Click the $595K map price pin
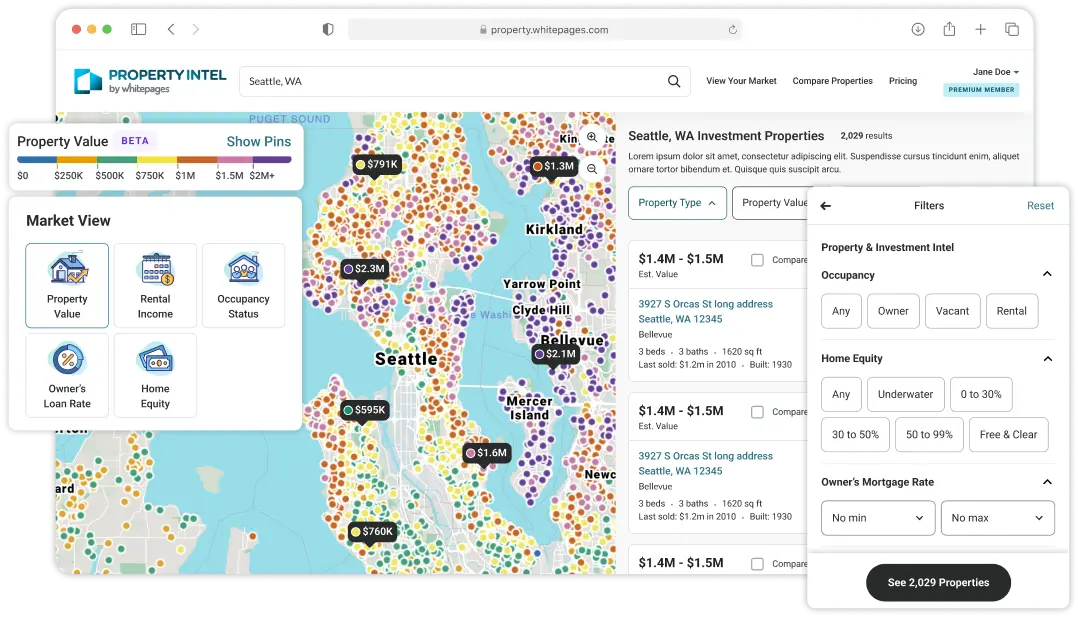1078x617 pixels. [x=365, y=410]
